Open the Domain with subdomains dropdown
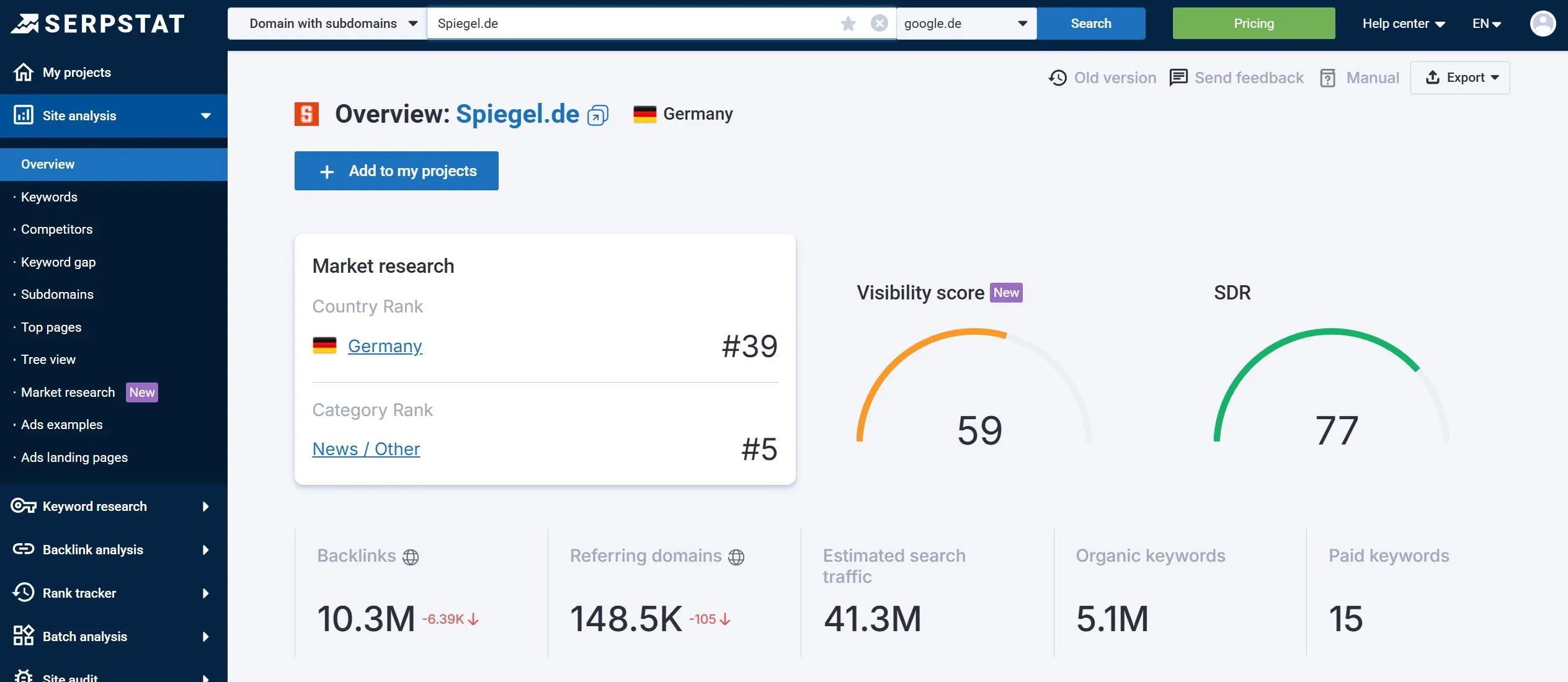 click(x=327, y=24)
